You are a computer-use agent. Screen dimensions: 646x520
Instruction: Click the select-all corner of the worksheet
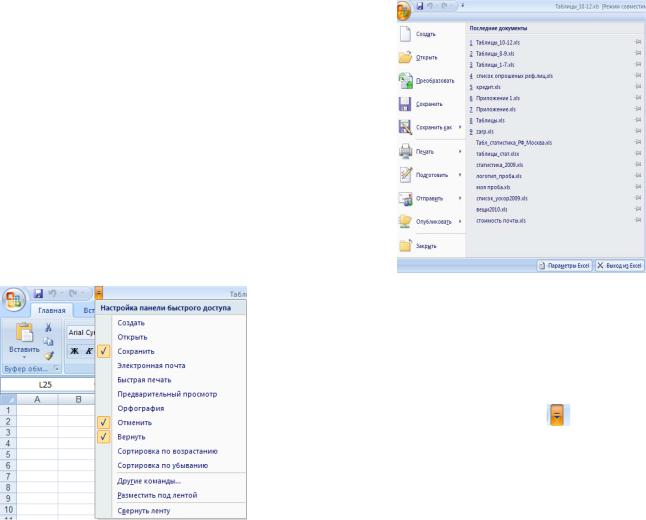coord(8,399)
